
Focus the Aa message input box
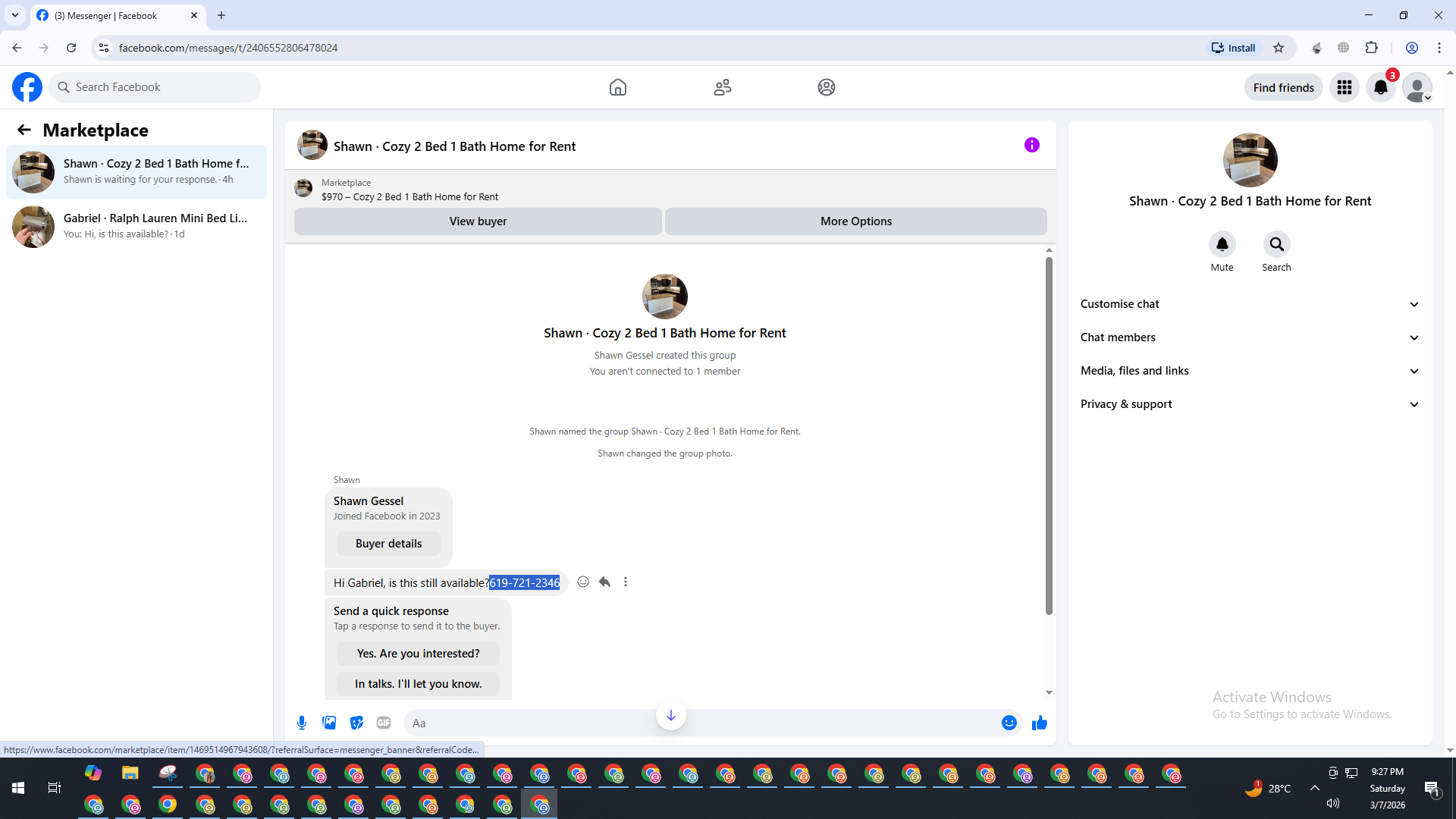click(x=701, y=723)
